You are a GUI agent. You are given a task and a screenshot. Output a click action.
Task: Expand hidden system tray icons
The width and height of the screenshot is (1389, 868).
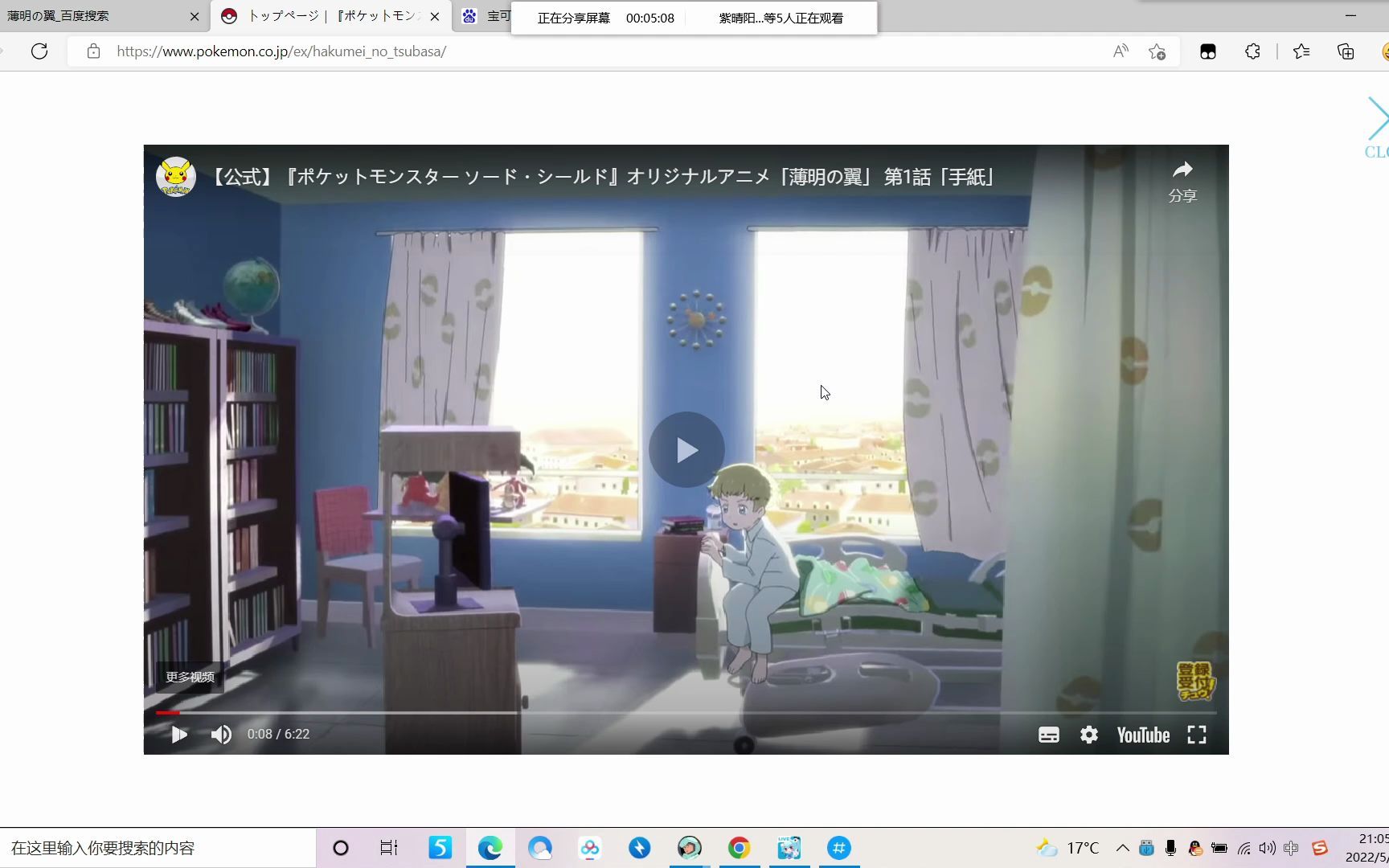(x=1122, y=848)
